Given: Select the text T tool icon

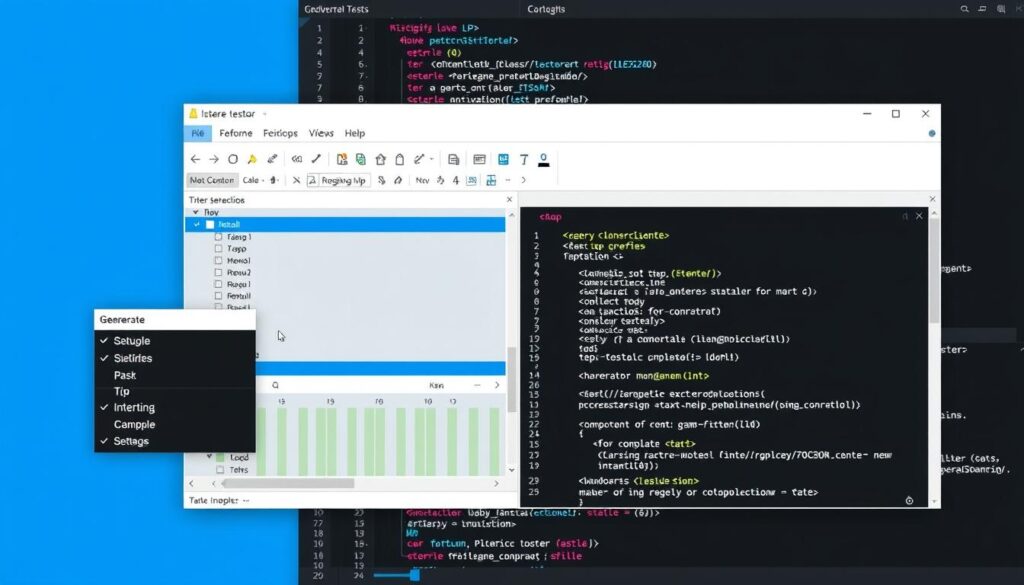Looking at the screenshot, I should click(x=523, y=159).
